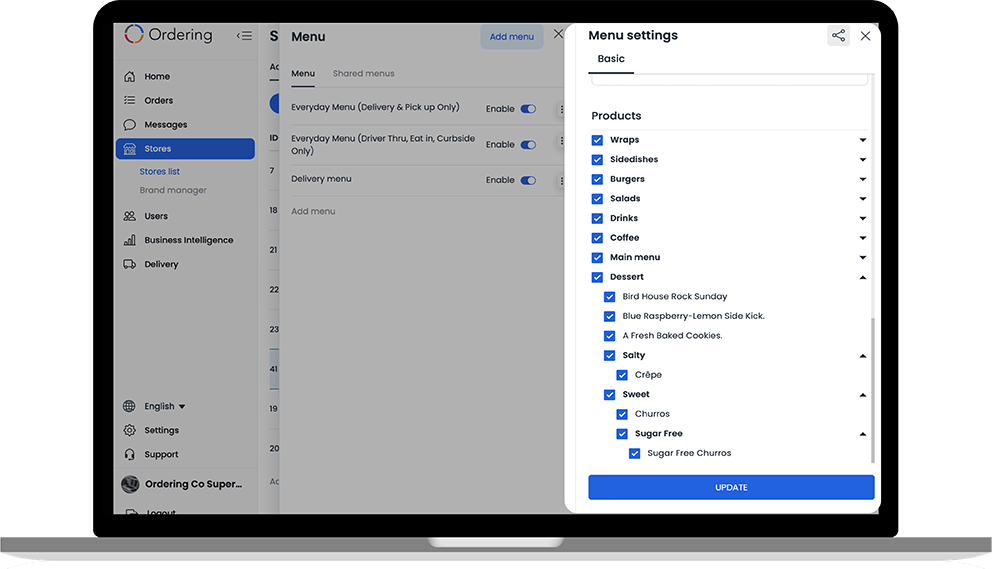Uncheck A Fresh Baked Cookies product

point(610,336)
